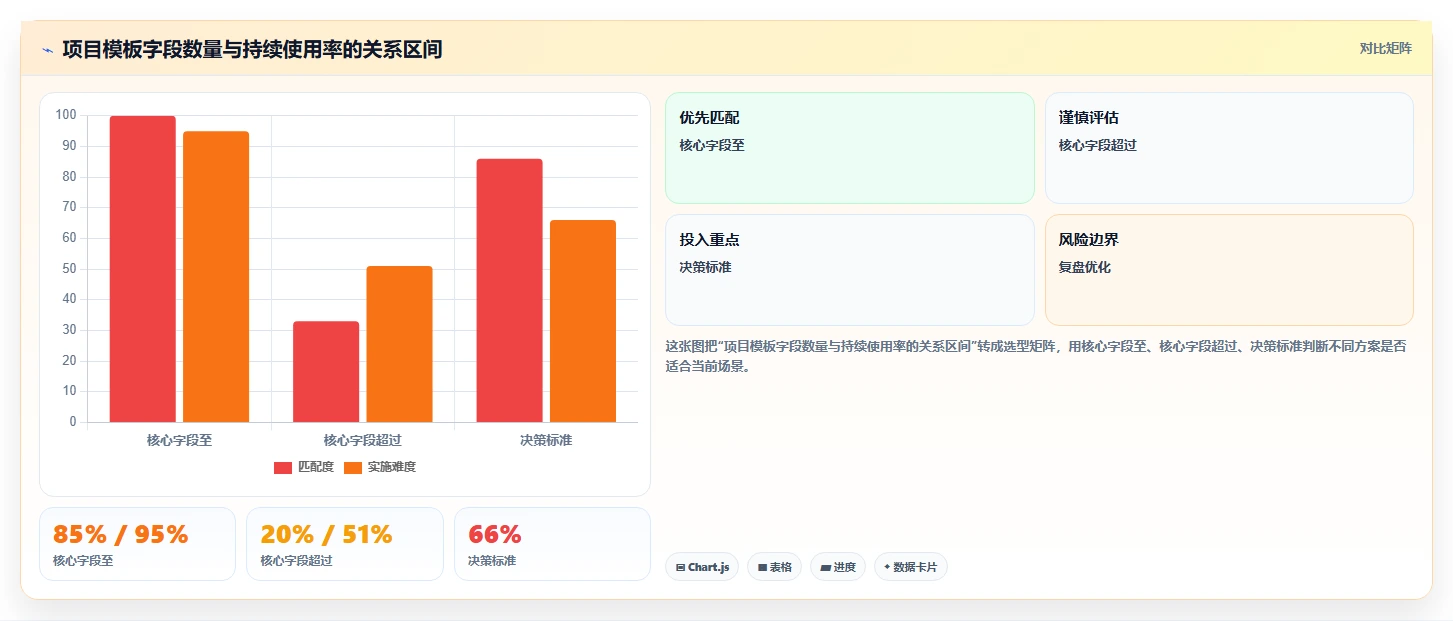This screenshot has width=1453, height=621.
Task: Click the 表格 tag chip
Action: [774, 567]
